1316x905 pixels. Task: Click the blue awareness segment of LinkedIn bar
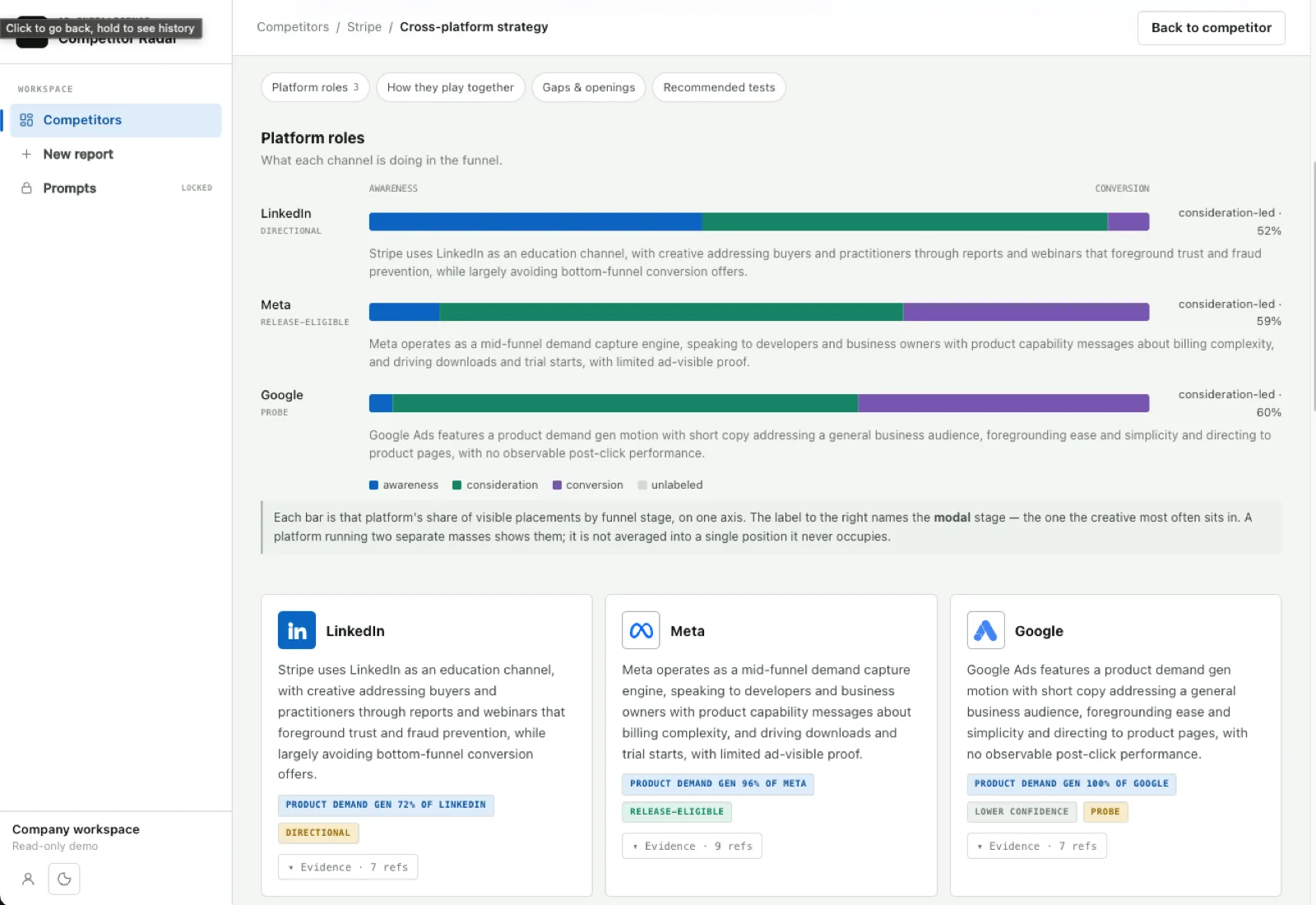click(535, 221)
